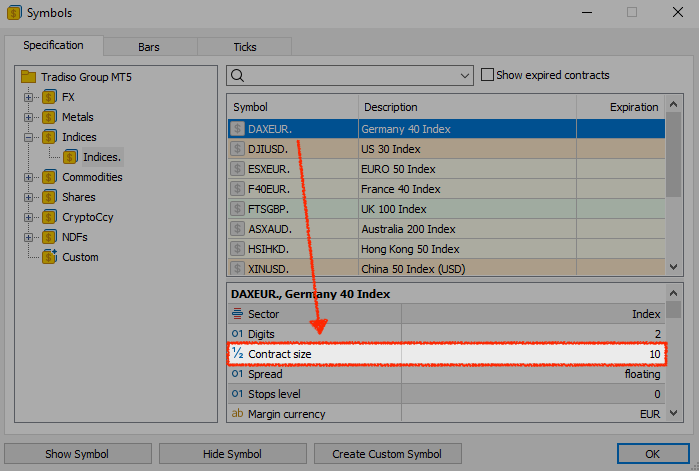Expand the FX tree node
The width and height of the screenshot is (699, 471).
[29, 97]
